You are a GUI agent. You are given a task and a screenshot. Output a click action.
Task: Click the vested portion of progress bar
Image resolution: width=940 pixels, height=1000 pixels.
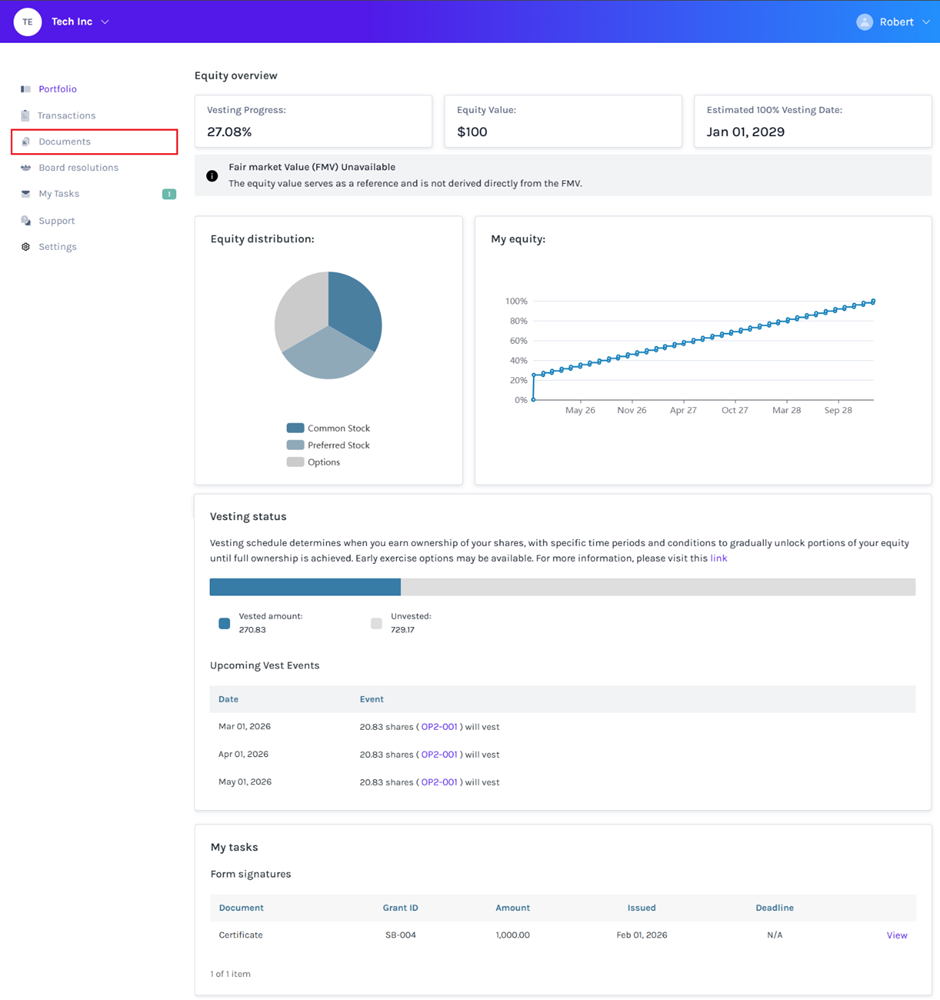point(305,587)
